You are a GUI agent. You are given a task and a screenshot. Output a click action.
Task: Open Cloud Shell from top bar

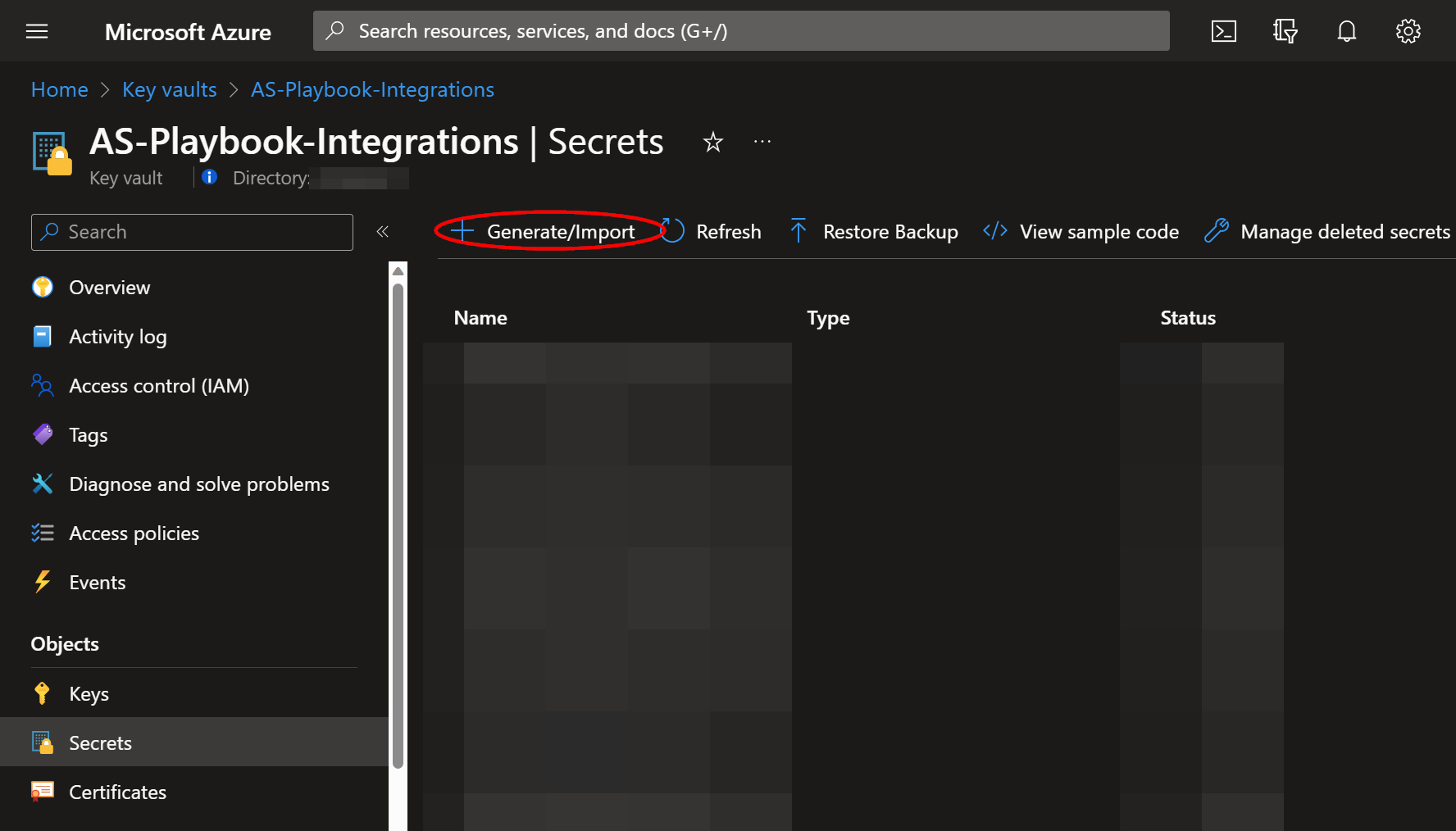point(1223,31)
